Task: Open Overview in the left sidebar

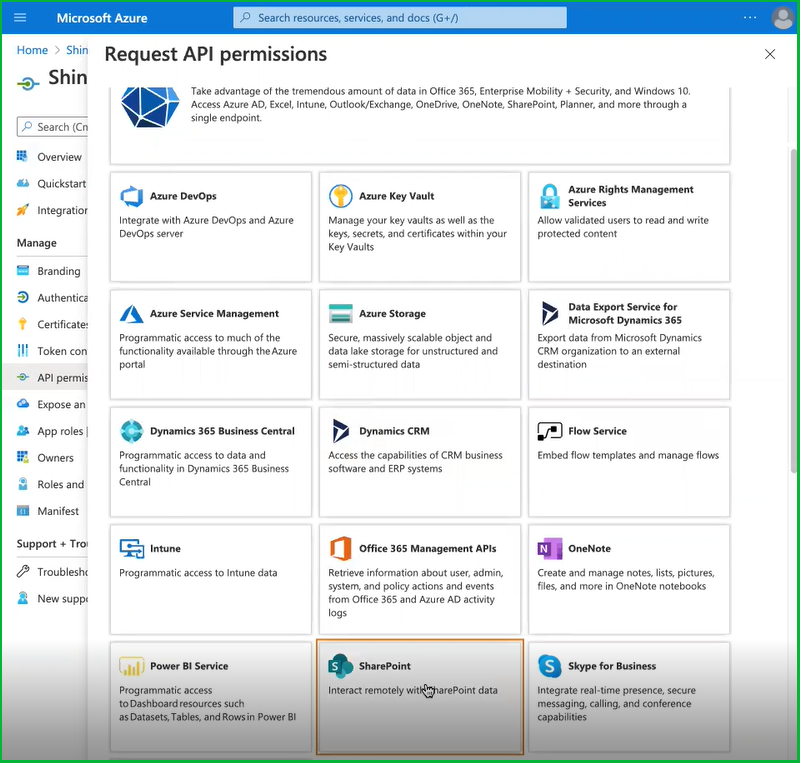Action: 59,157
